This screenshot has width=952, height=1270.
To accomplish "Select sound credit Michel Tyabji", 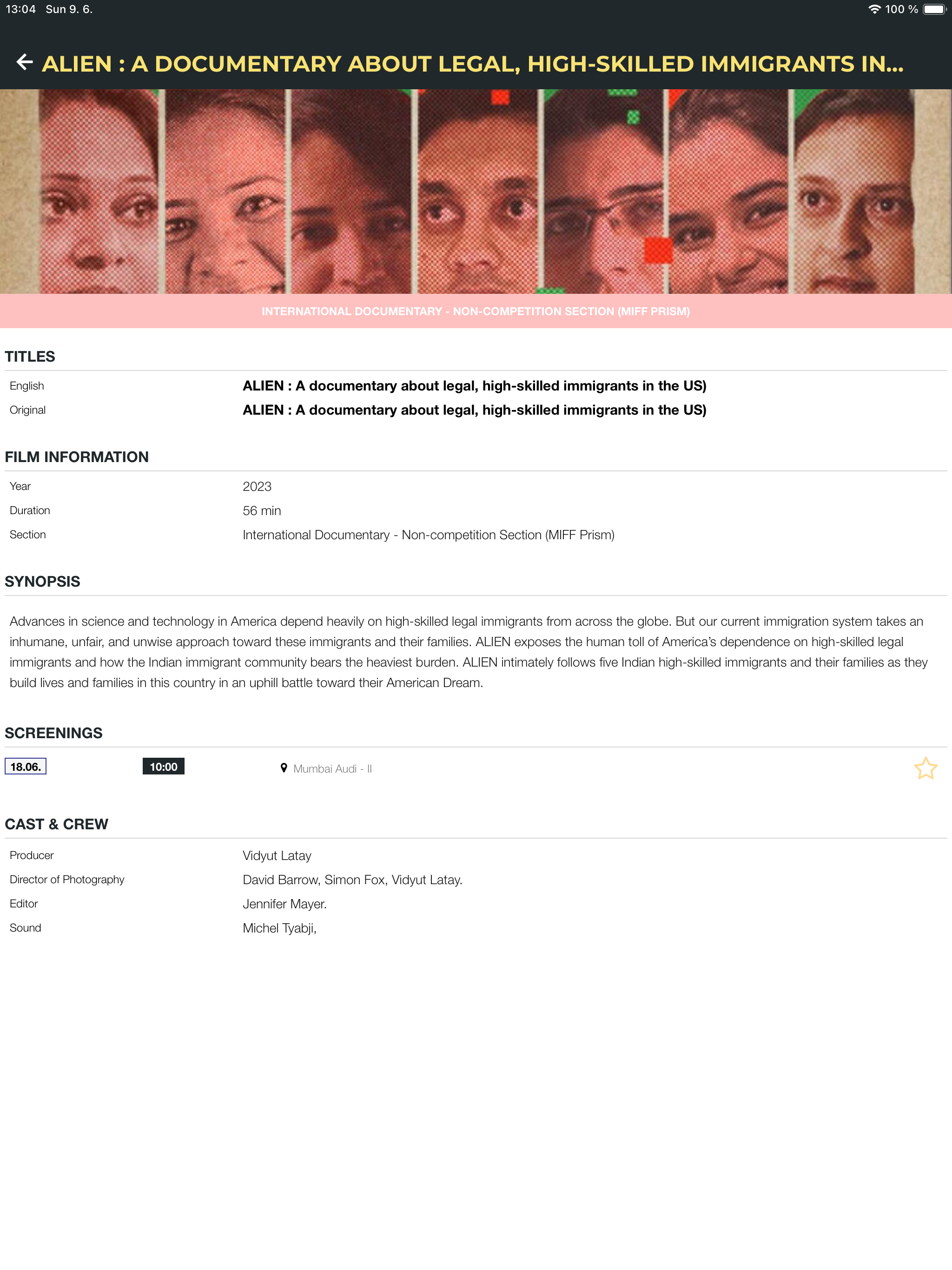I will click(x=279, y=928).
